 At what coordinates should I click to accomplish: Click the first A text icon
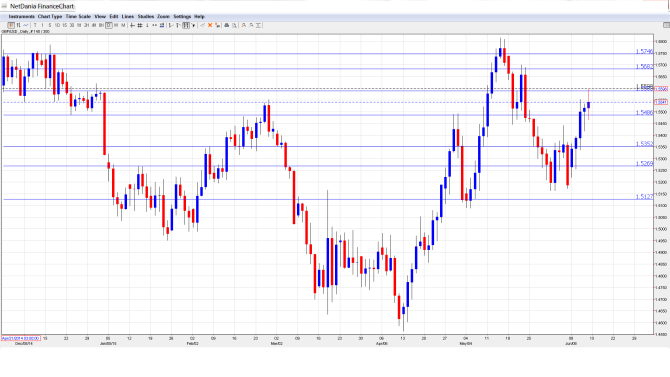244,25
